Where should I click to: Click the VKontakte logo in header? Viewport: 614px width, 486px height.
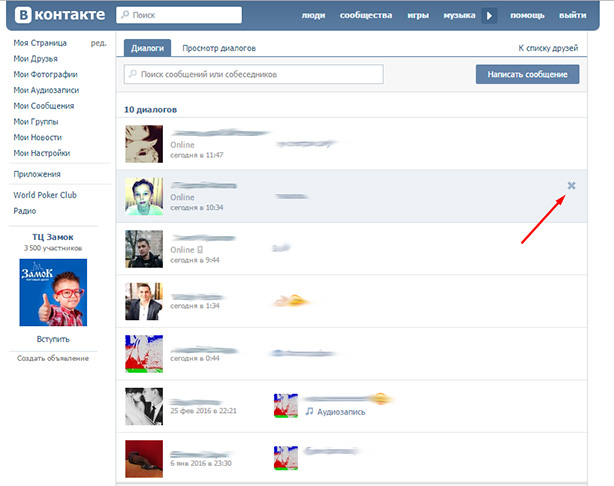click(55, 16)
